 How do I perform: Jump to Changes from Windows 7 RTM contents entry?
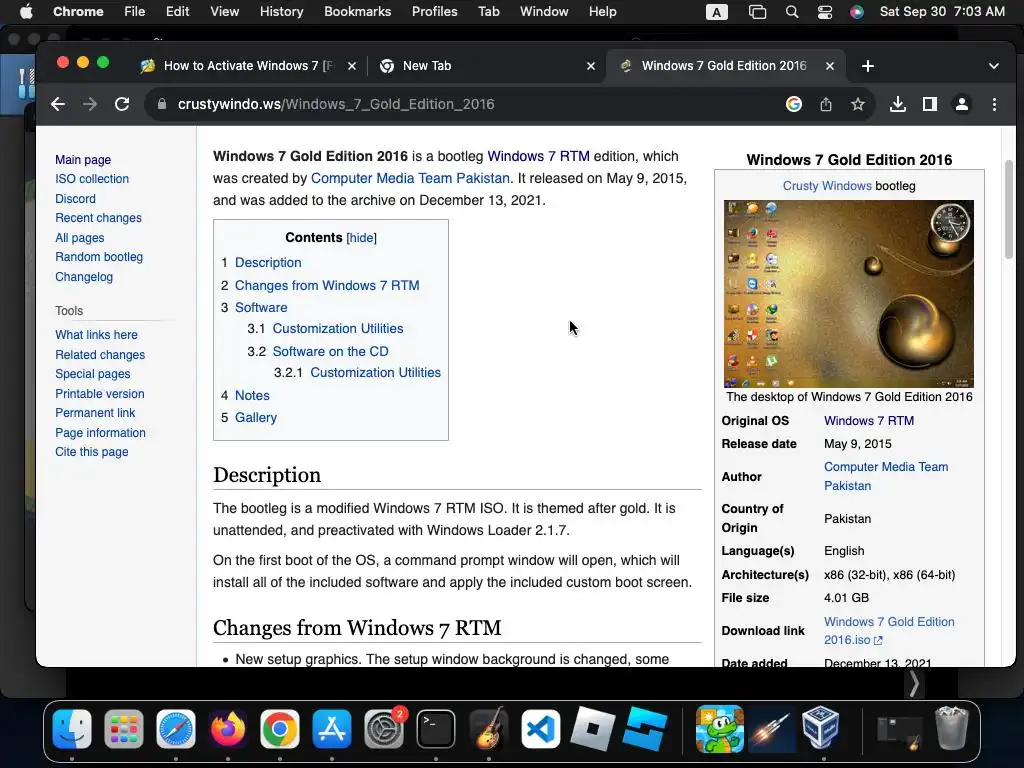(x=327, y=285)
